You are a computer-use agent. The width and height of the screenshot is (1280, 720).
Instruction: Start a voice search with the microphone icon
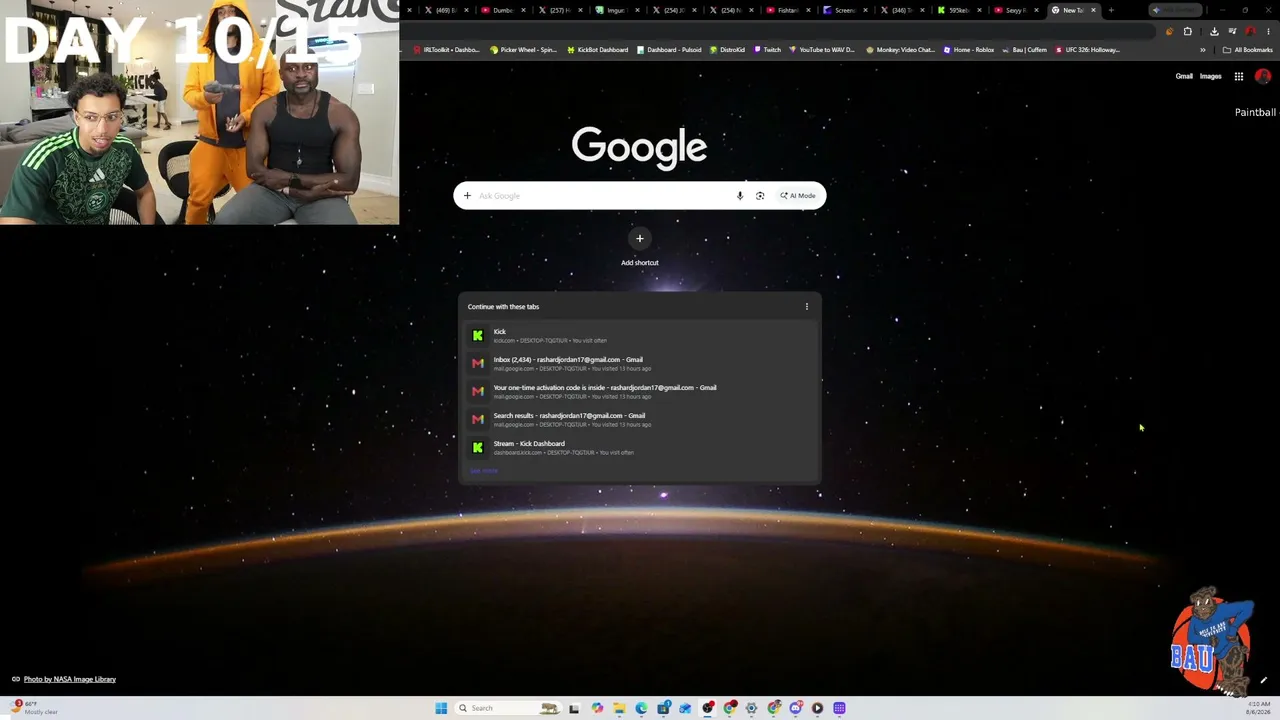(x=740, y=196)
